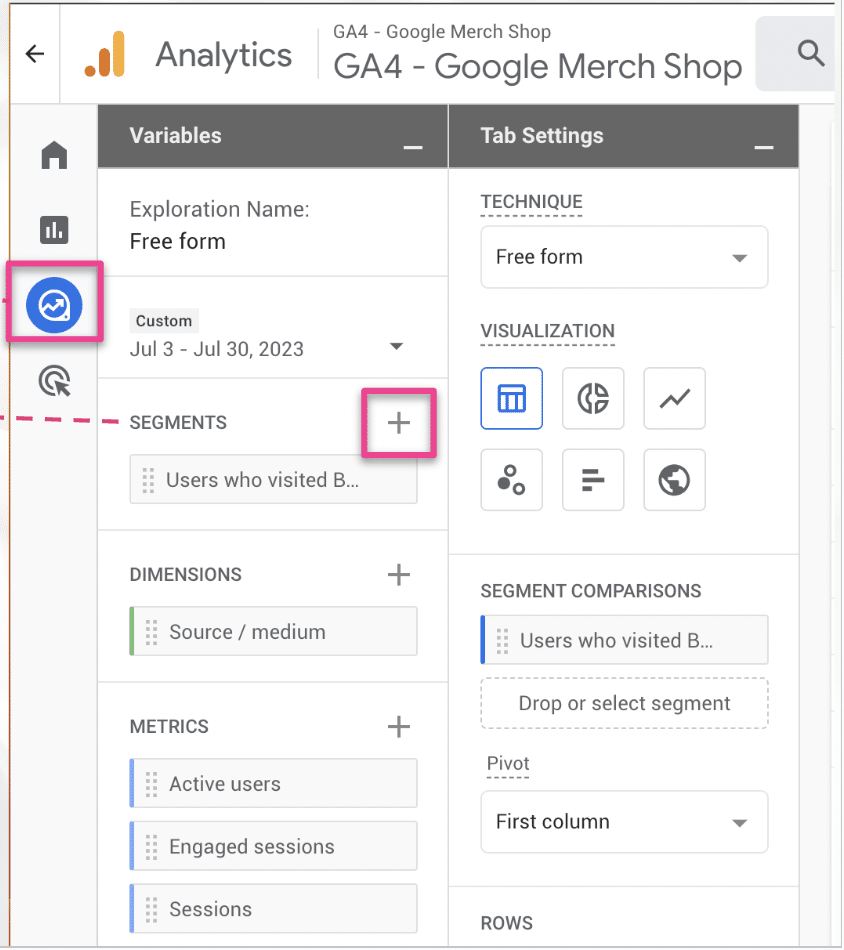Click the Drop or select segment box
The image size is (844, 950).
coord(624,703)
